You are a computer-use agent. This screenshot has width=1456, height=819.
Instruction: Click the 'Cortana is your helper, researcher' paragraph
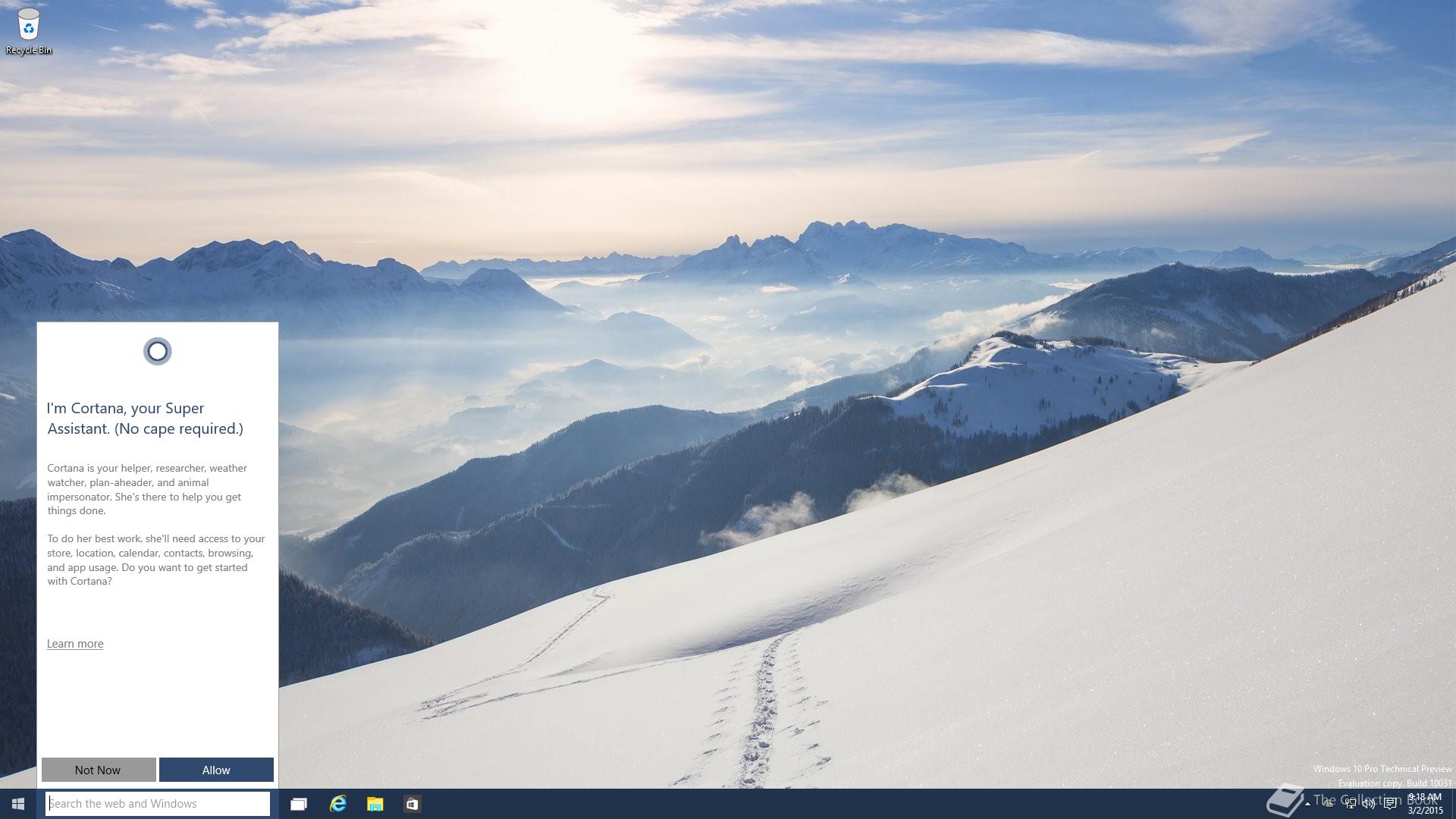click(147, 489)
